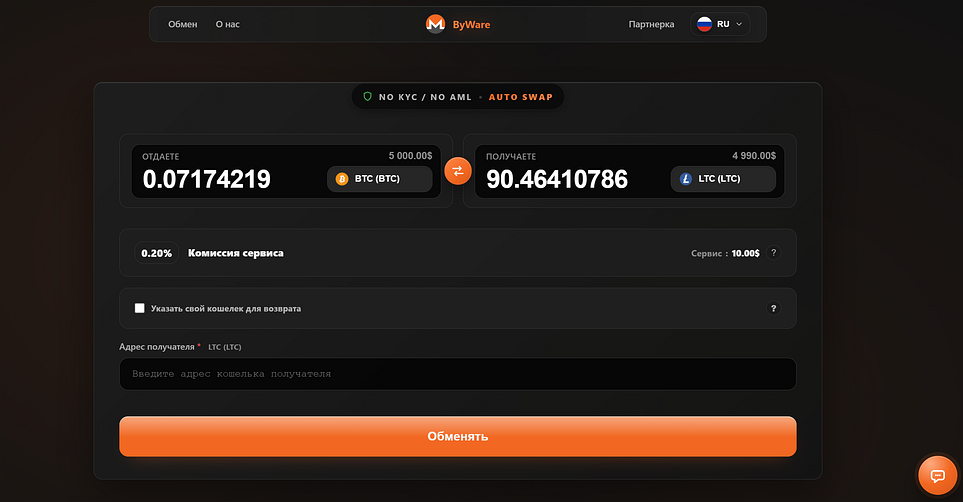
Task: Click the Litecoin coin icon
Action: pos(686,179)
